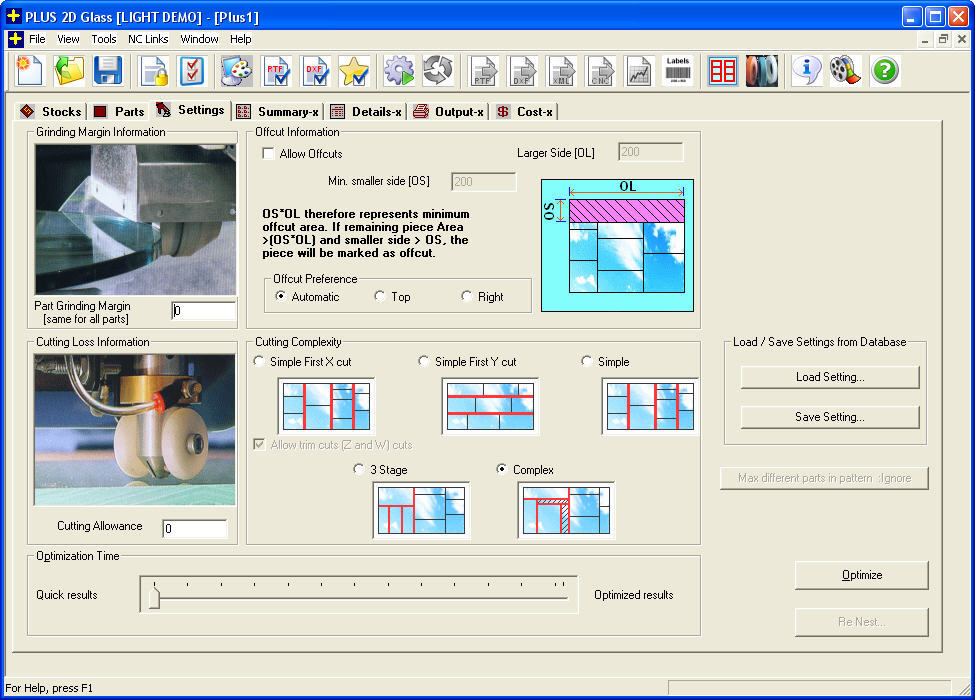The width and height of the screenshot is (975, 700).
Task: Select Simple First Y cut option
Action: tap(423, 361)
